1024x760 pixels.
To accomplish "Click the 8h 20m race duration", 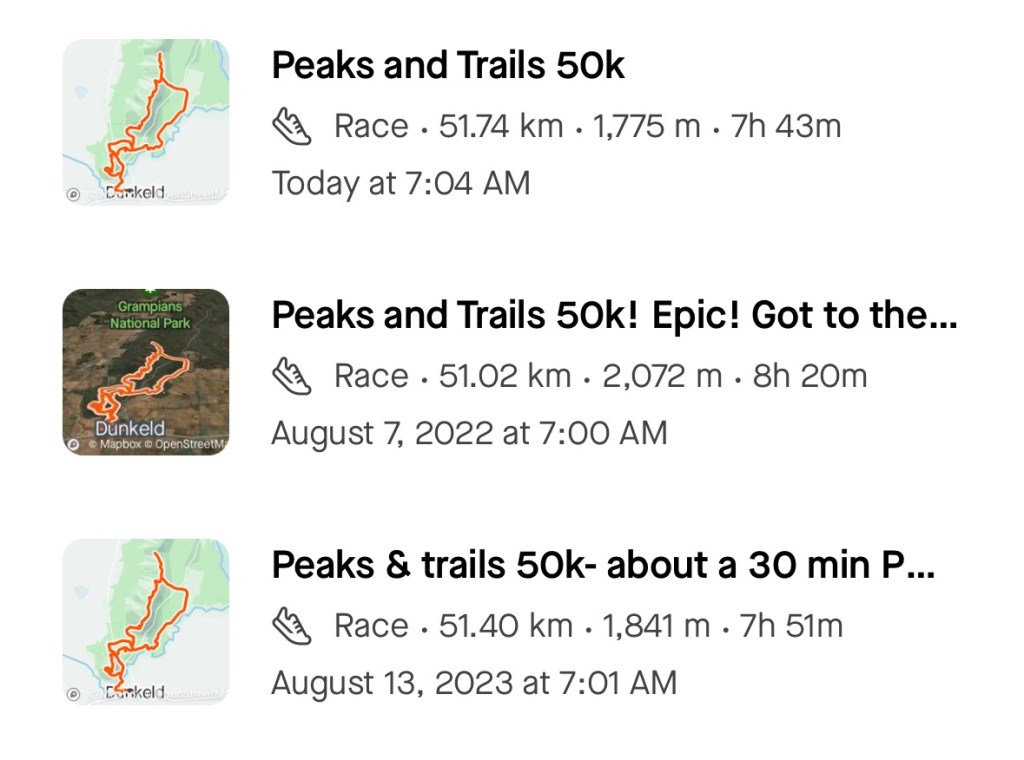I will [x=812, y=377].
